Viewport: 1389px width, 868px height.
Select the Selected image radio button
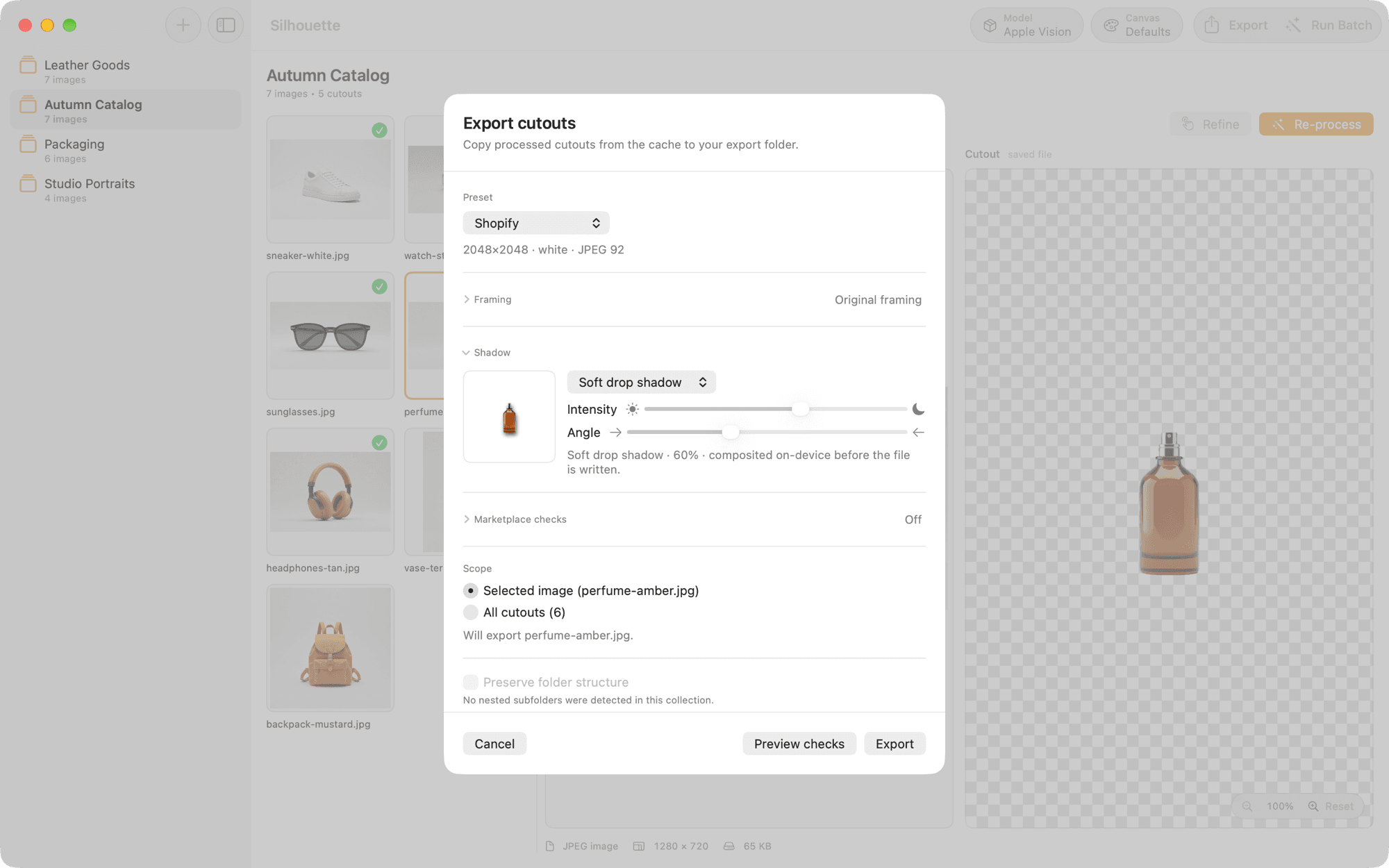pos(471,590)
